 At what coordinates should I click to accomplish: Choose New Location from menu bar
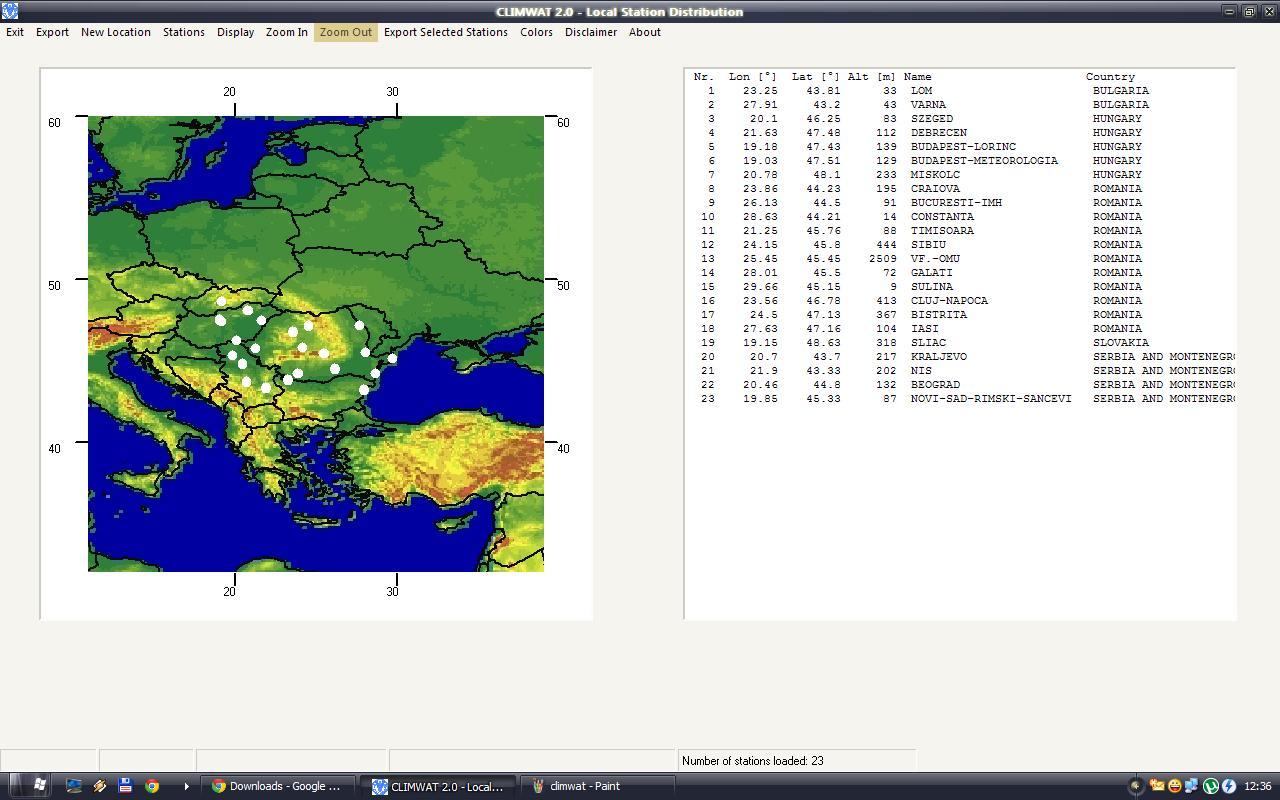pyautogui.click(x=116, y=32)
